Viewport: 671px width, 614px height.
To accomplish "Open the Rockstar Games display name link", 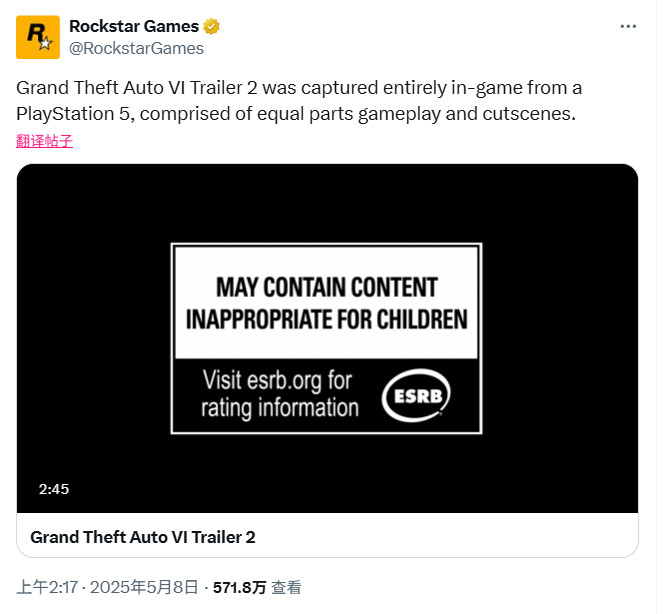I will (x=135, y=26).
